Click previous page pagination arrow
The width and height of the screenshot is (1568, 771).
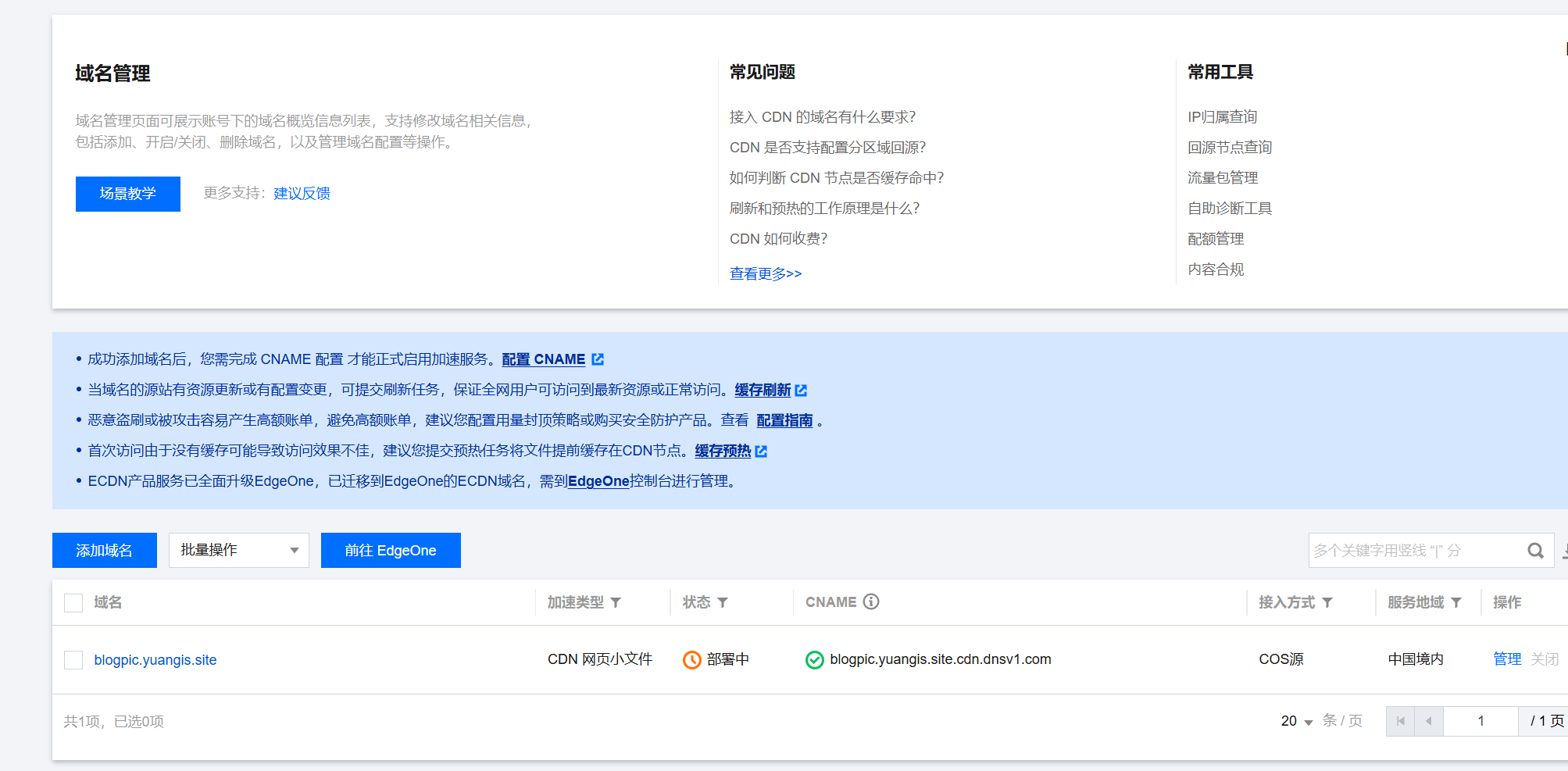(1429, 721)
